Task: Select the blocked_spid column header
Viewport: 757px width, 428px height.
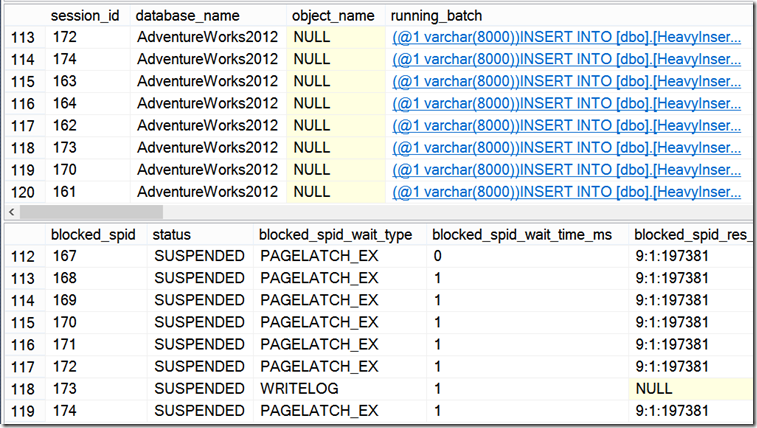Action: click(x=96, y=235)
